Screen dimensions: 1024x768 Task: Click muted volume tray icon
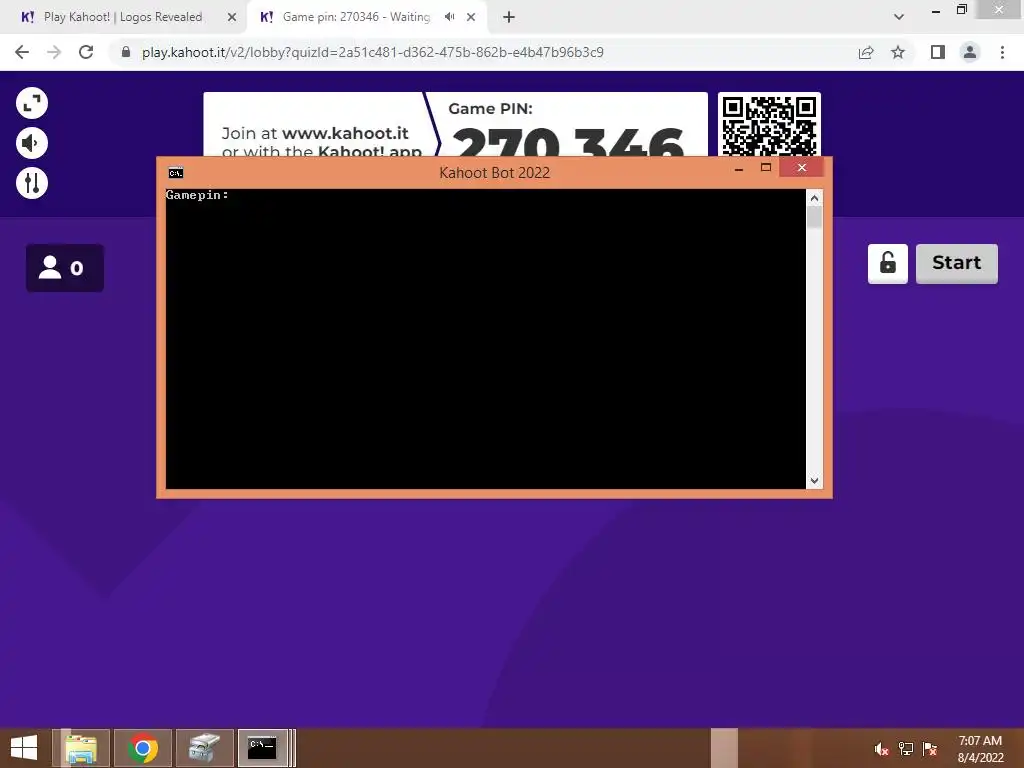coord(882,749)
